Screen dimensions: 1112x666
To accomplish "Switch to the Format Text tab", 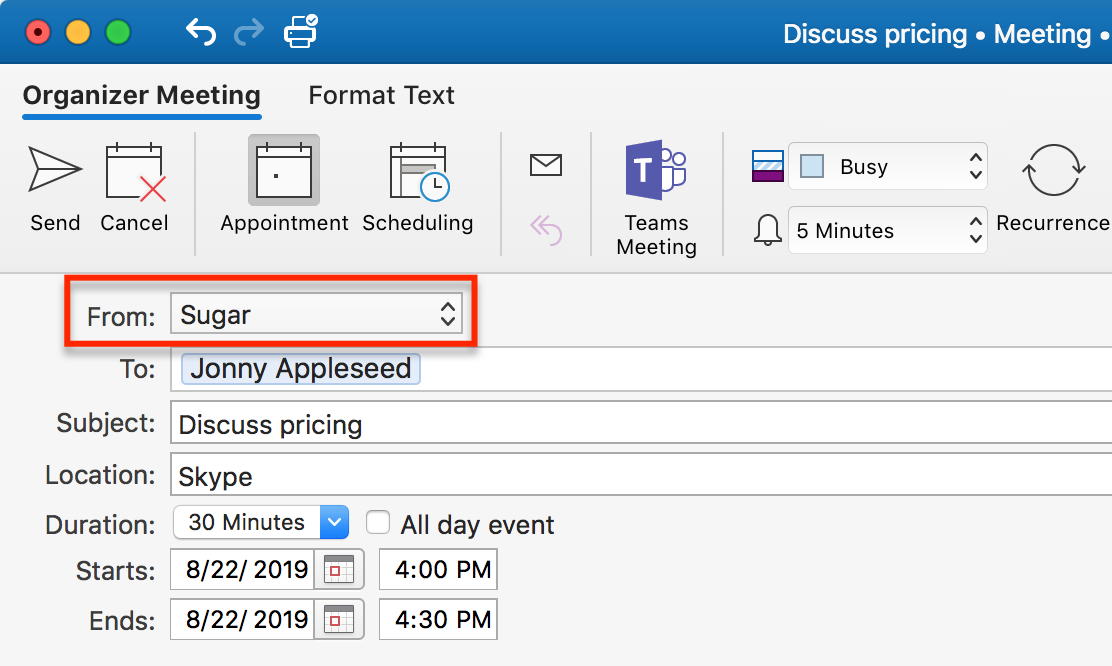I will (x=381, y=96).
